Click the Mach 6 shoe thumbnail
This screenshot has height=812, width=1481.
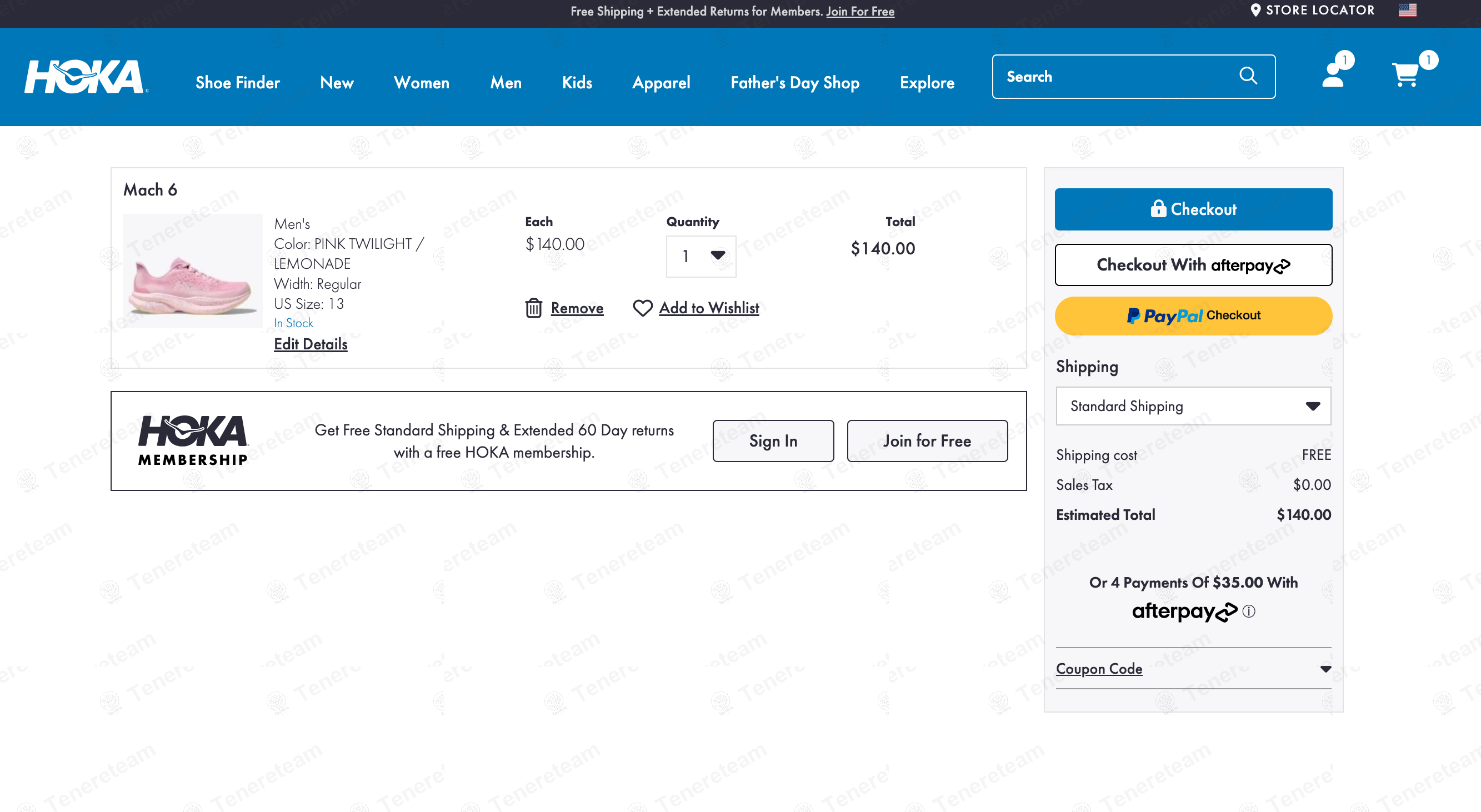pyautogui.click(x=193, y=271)
